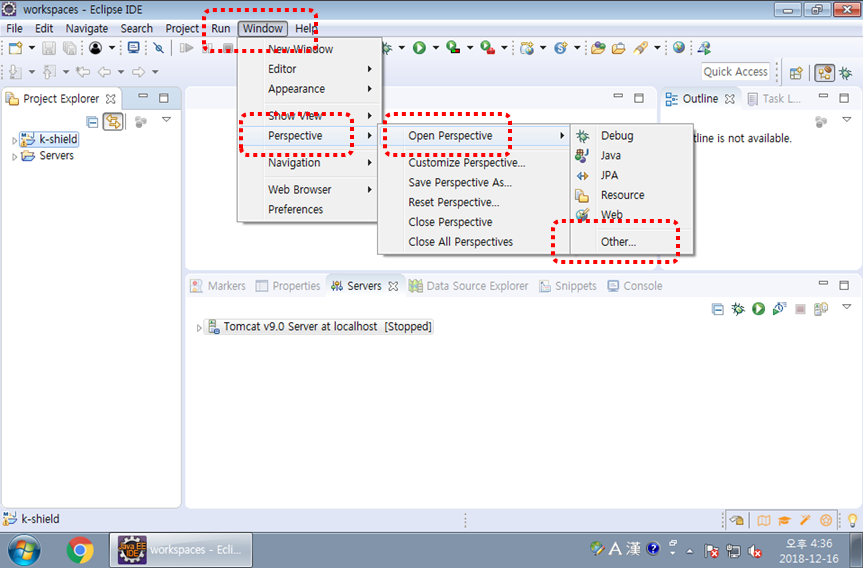
Task: Open the Web Browser submenu
Action: click(x=308, y=190)
